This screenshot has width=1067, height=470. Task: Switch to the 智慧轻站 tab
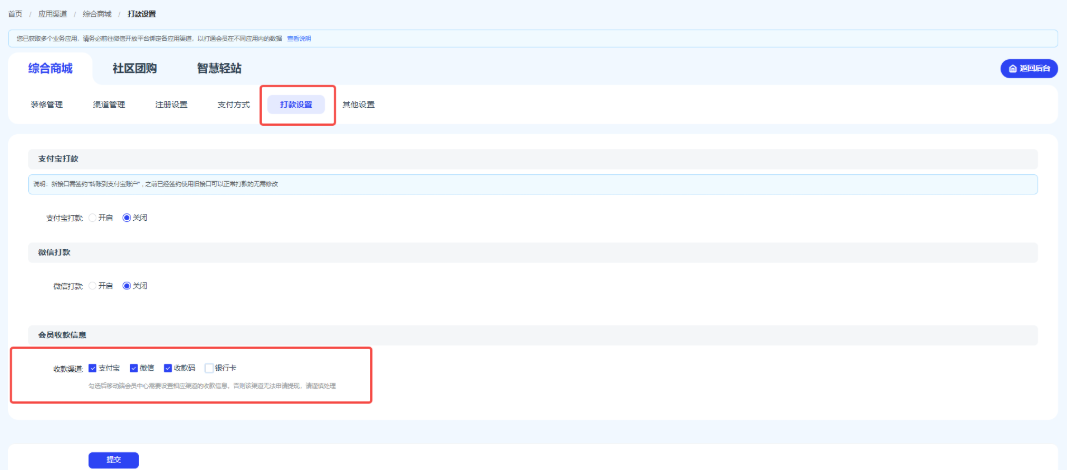tap(218, 69)
